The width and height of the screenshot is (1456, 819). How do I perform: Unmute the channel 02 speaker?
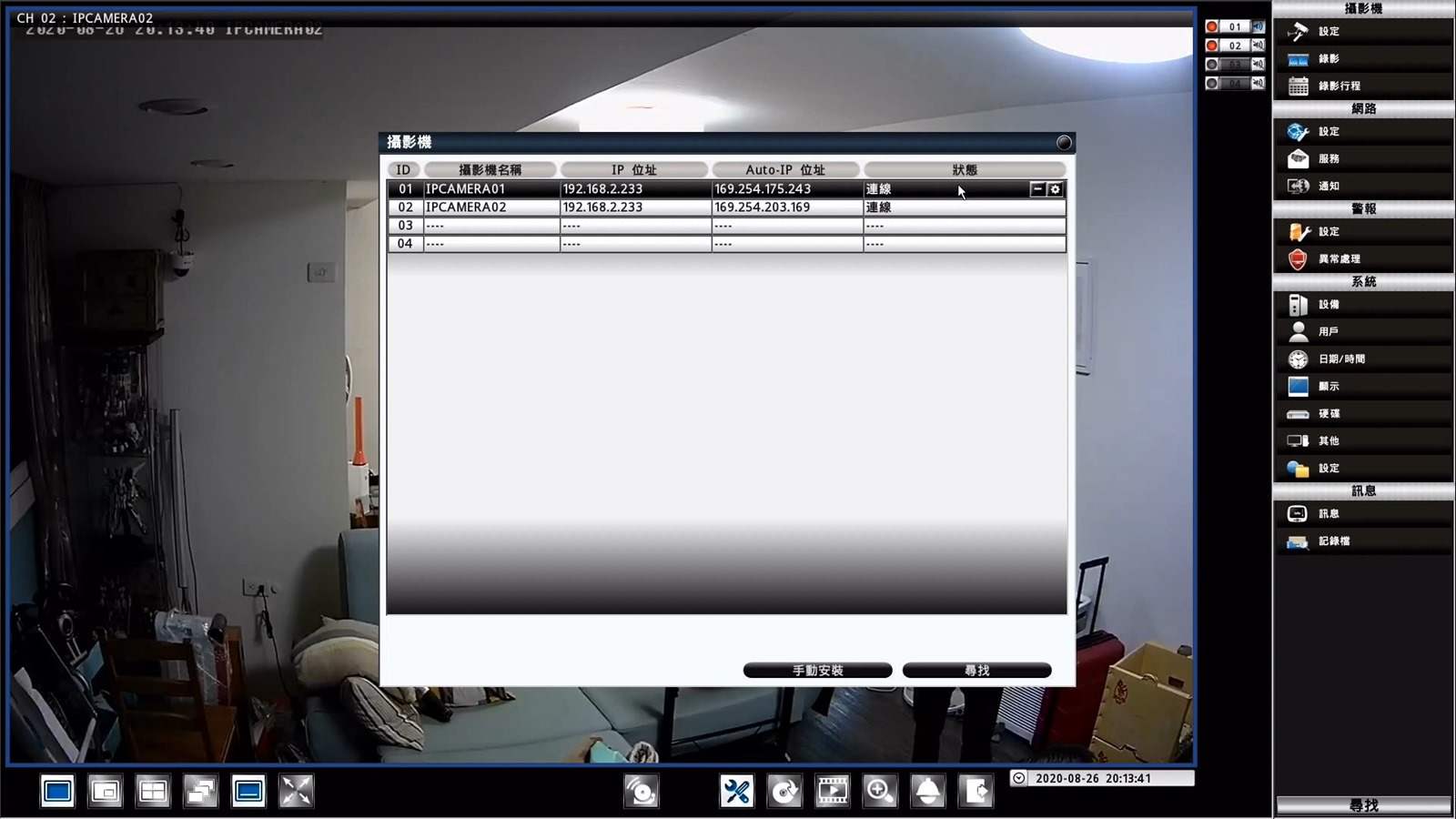click(x=1258, y=45)
